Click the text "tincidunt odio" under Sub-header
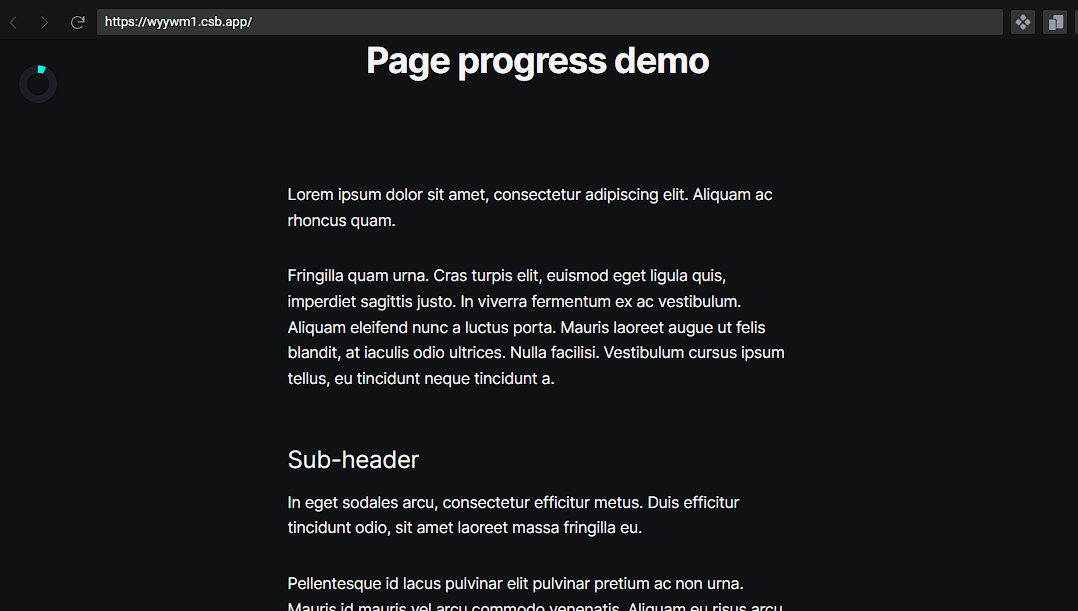The image size is (1078, 611). click(338, 528)
